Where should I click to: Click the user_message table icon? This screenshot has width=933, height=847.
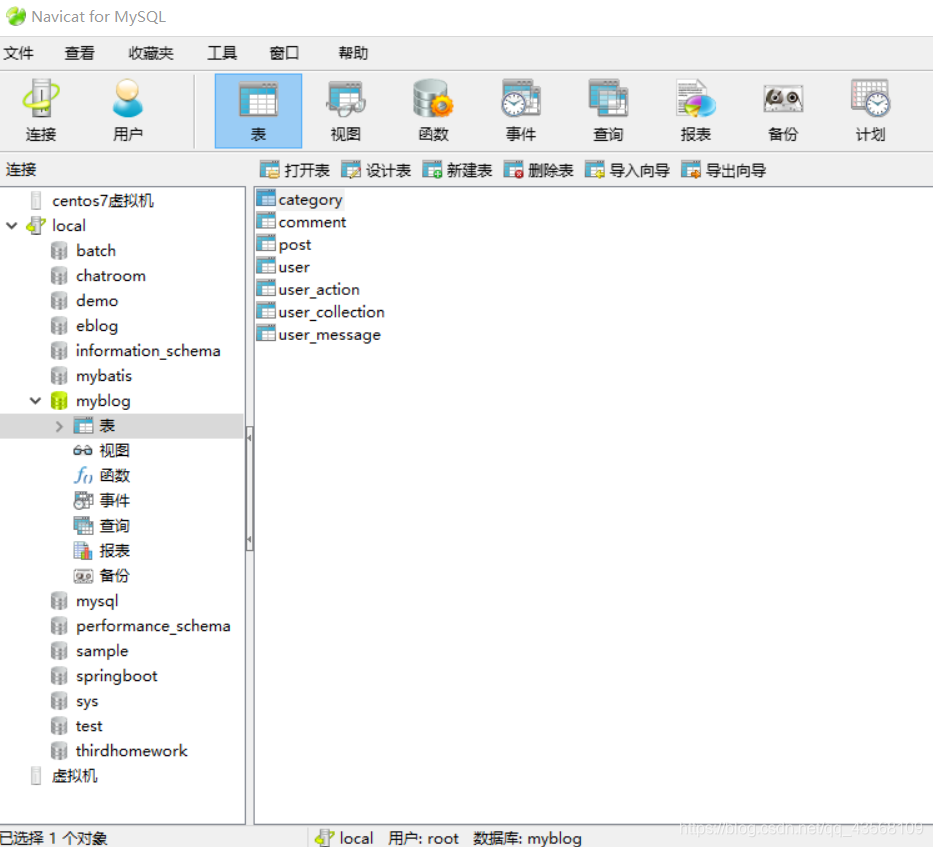click(x=266, y=334)
